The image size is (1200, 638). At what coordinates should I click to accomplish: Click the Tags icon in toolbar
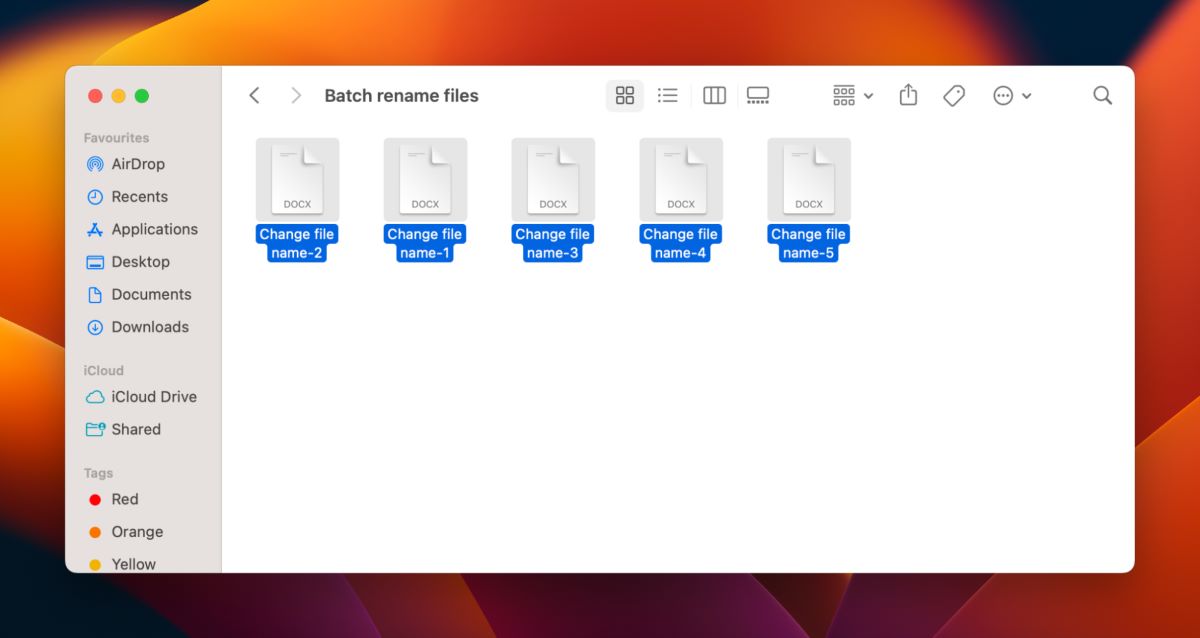pos(953,95)
